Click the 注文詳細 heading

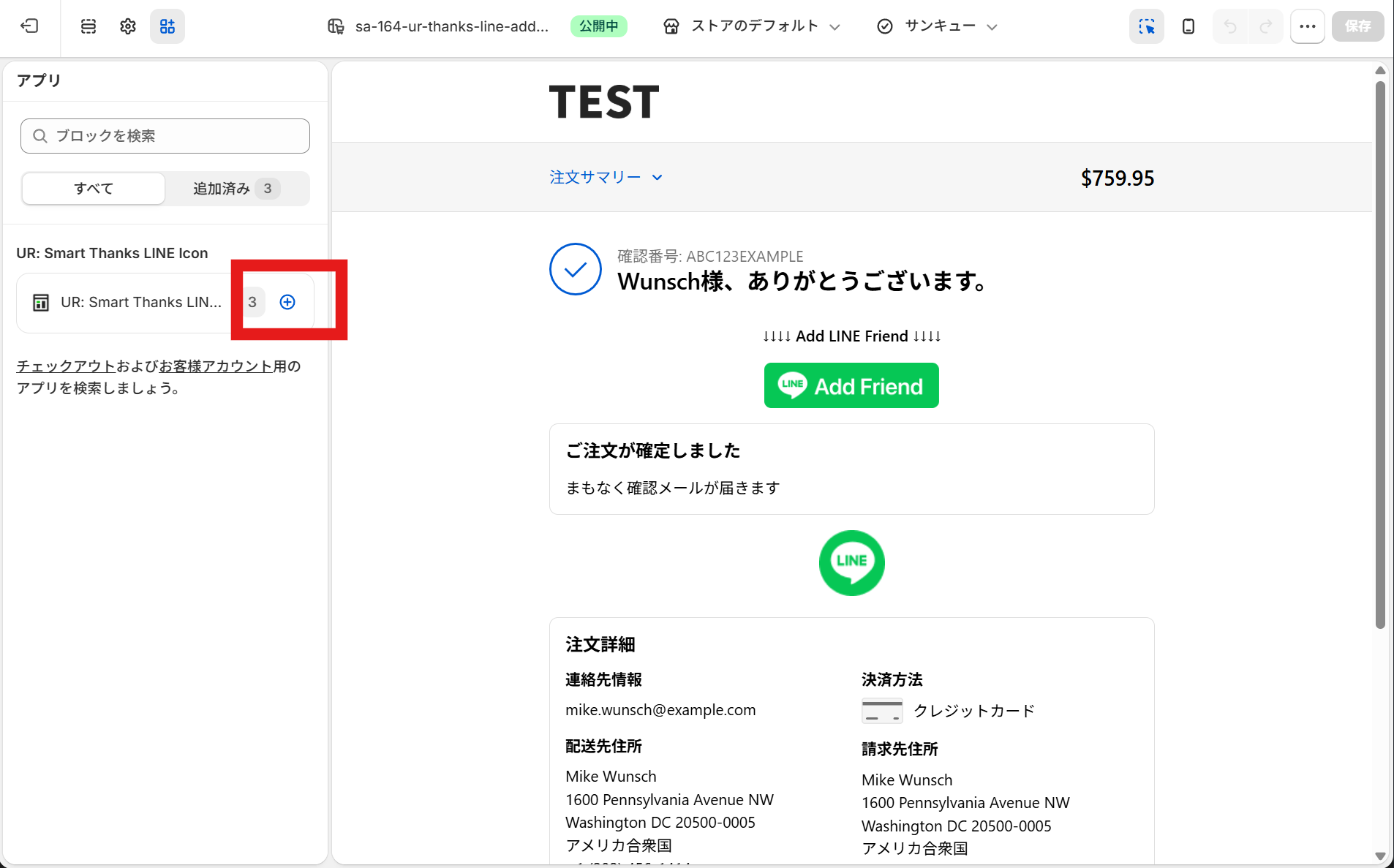coord(600,644)
